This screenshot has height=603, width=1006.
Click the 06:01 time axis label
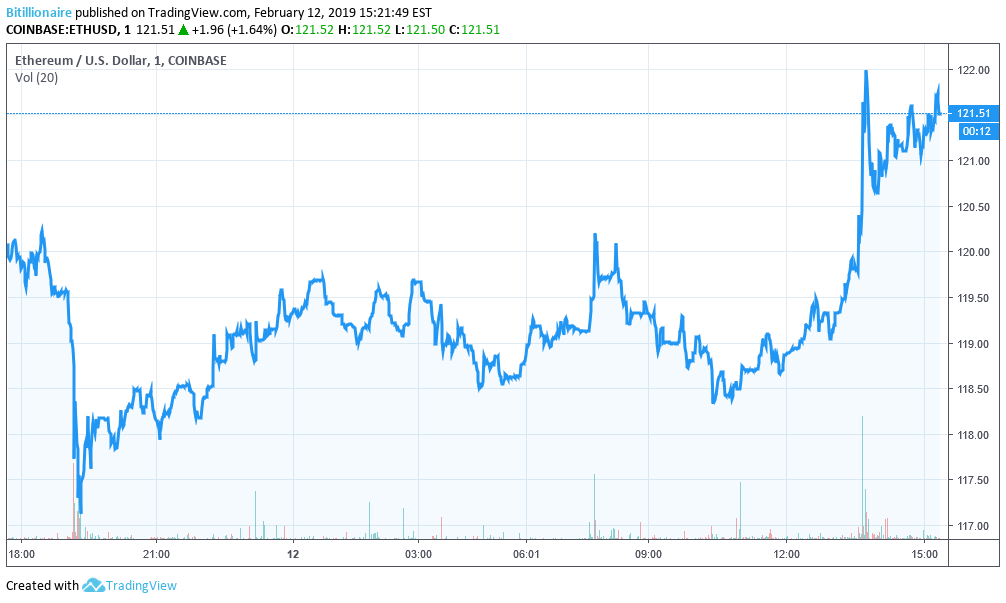[526, 553]
